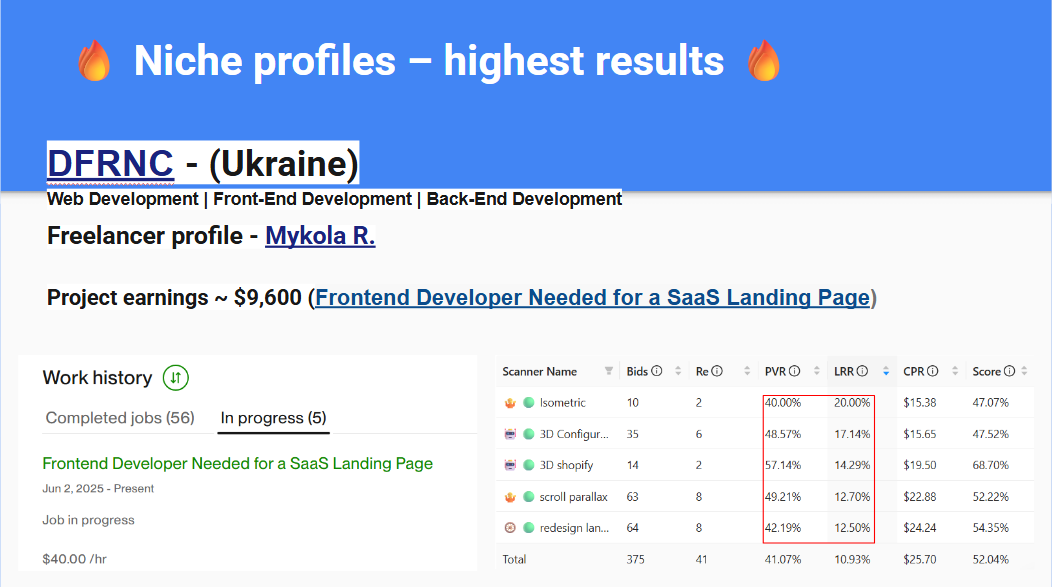Click the 54.35% Score value
The width and height of the screenshot is (1052, 587).
coord(990,528)
